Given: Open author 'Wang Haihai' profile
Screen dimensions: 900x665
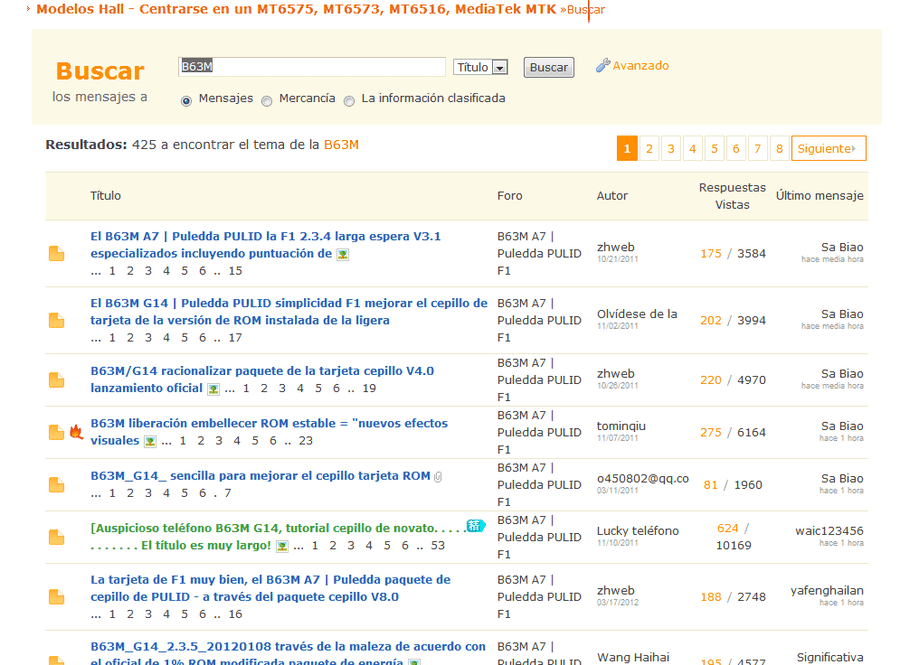Looking at the screenshot, I should pyautogui.click(x=633, y=658).
